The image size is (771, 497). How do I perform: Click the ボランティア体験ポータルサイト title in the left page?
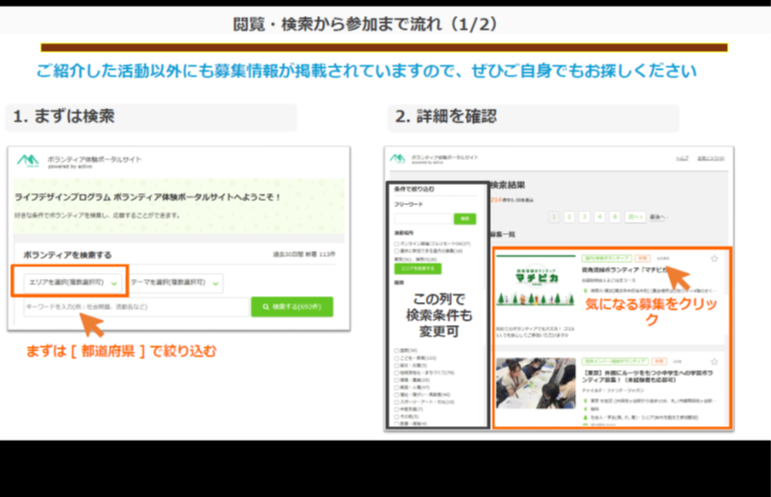pyautogui.click(x=94, y=159)
